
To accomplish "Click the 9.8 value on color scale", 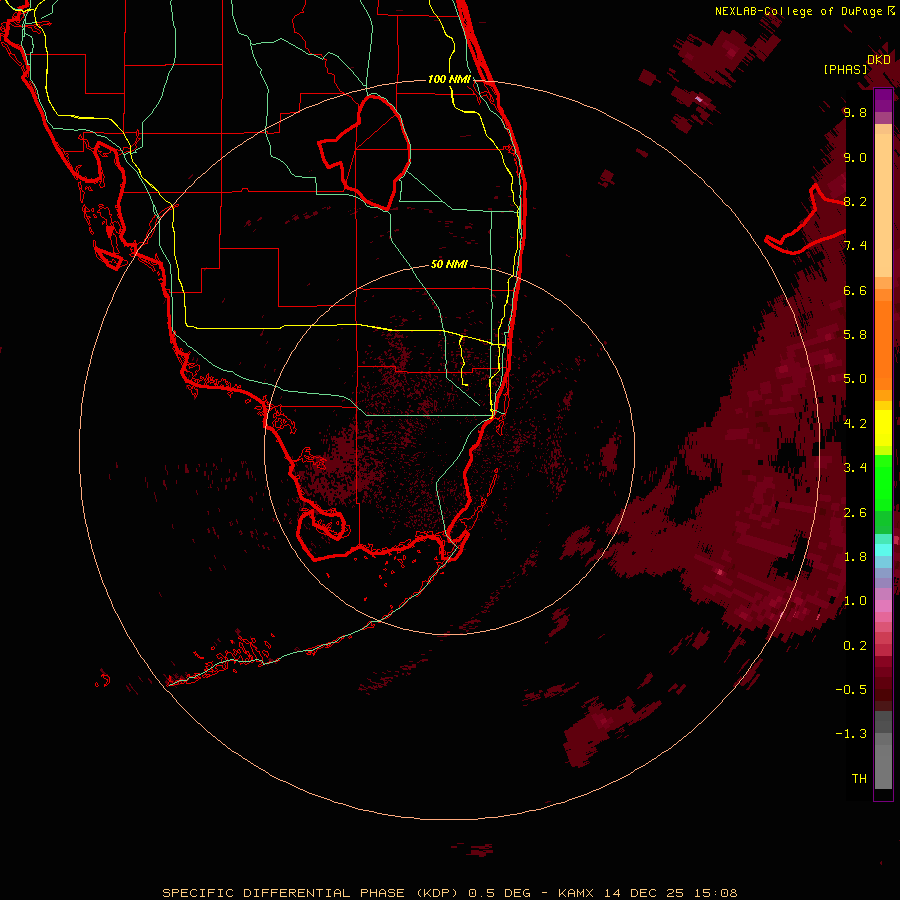I will (x=855, y=112).
